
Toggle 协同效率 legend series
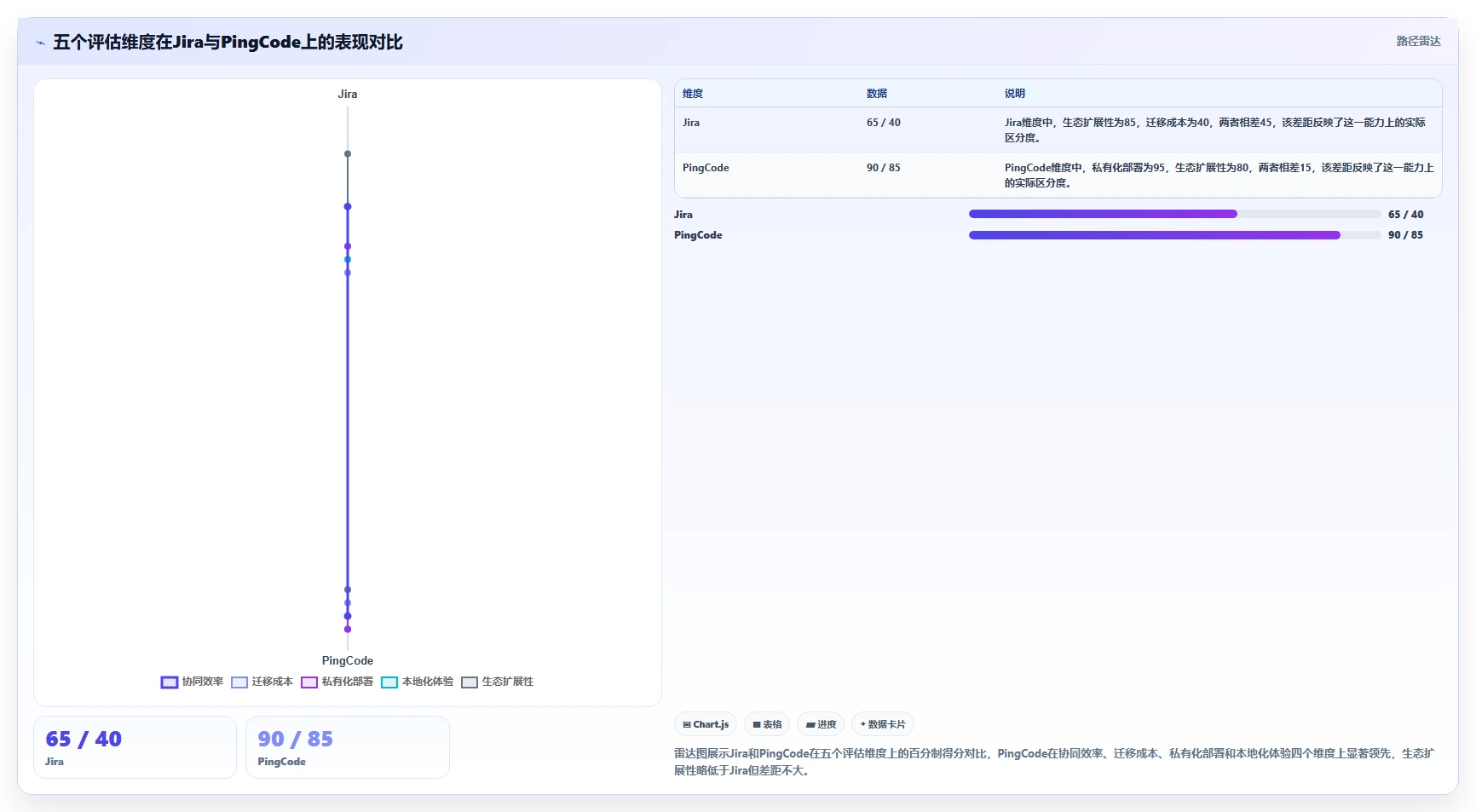(192, 682)
